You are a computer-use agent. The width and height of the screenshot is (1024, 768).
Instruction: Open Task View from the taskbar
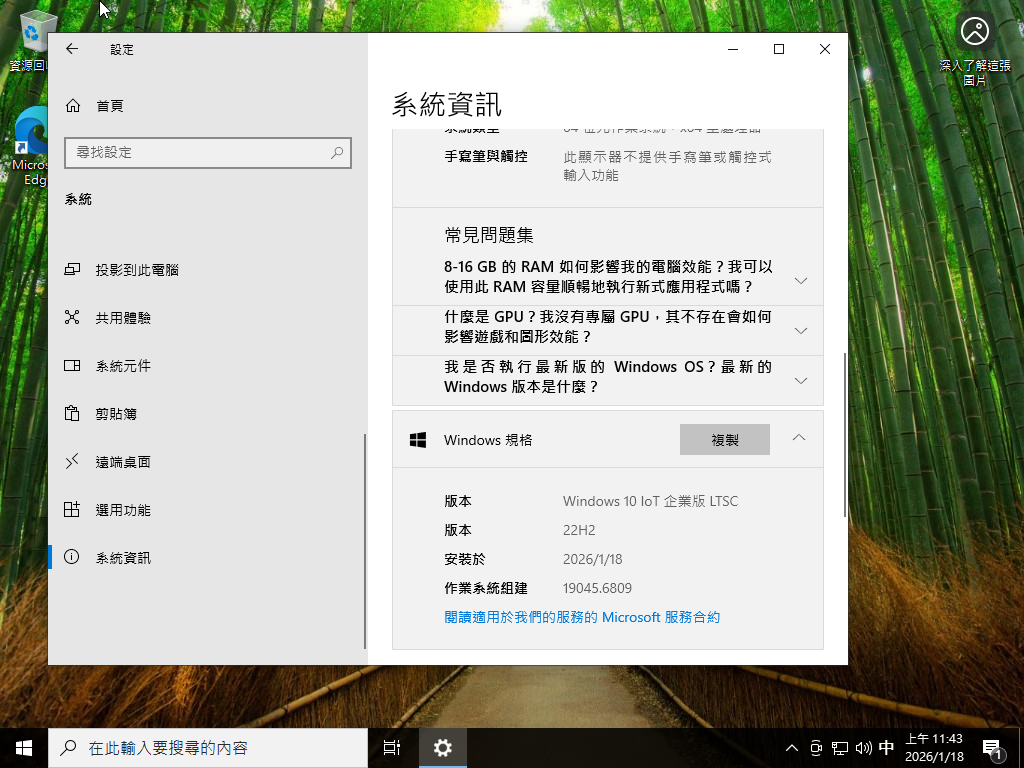pyautogui.click(x=392, y=747)
